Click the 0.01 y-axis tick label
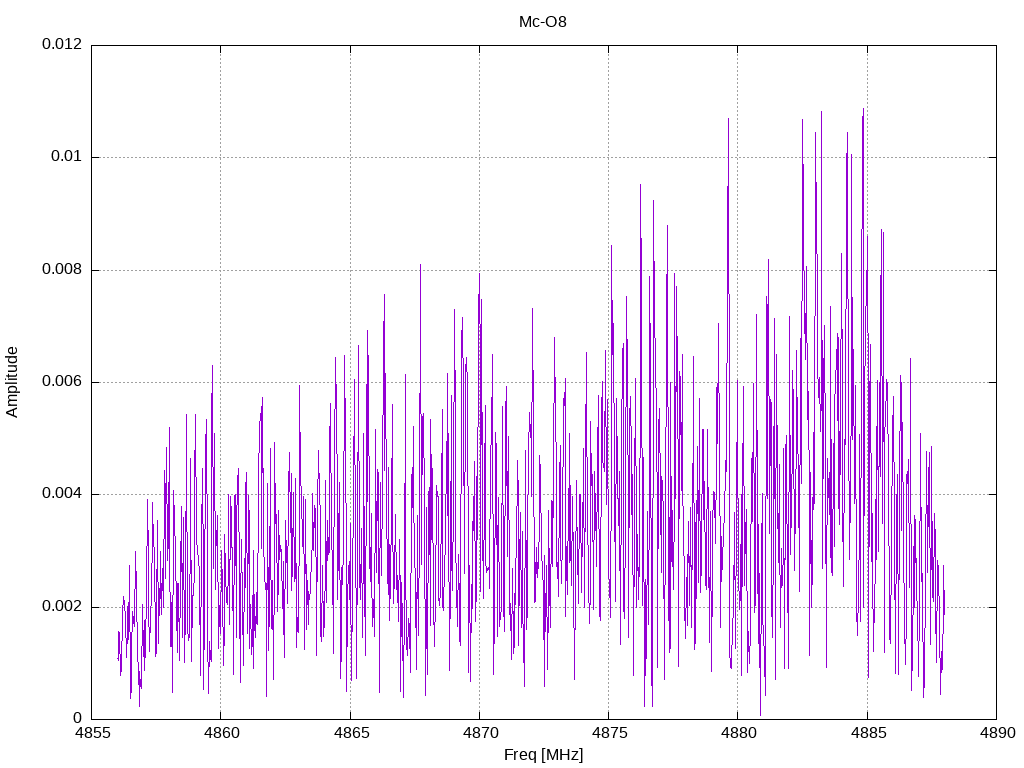Image resolution: width=1024 pixels, height=768 pixels. click(x=67, y=157)
